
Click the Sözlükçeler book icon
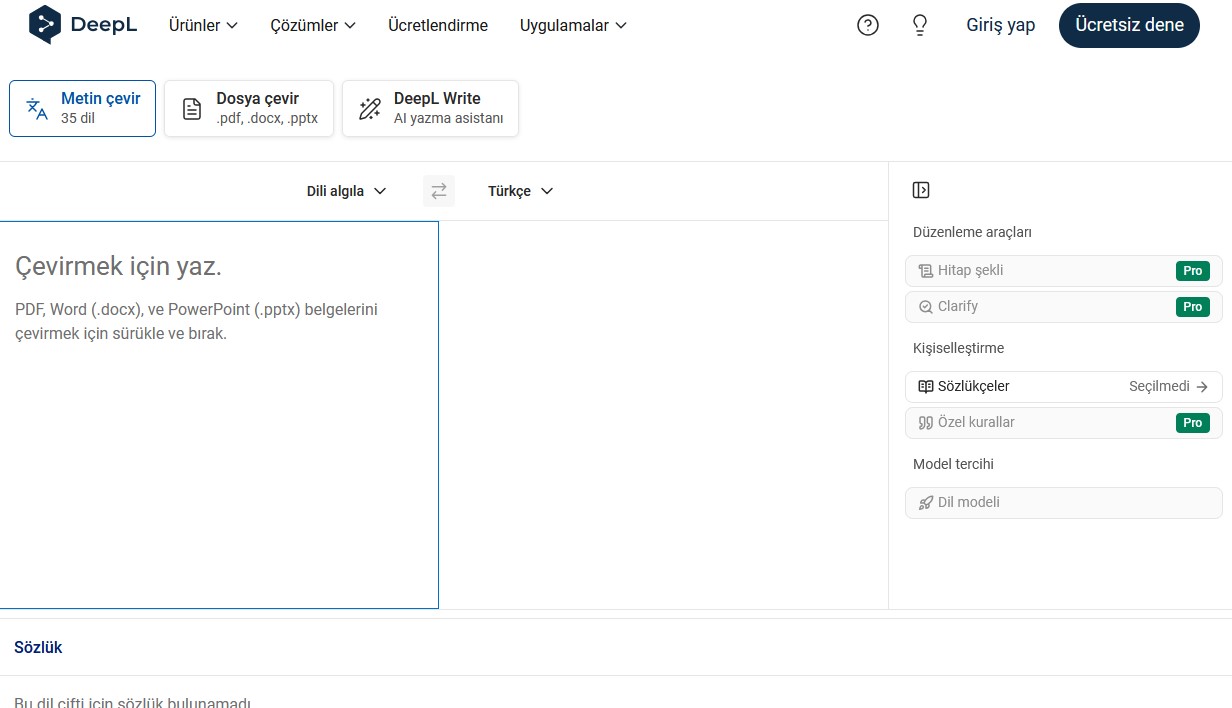tap(926, 386)
